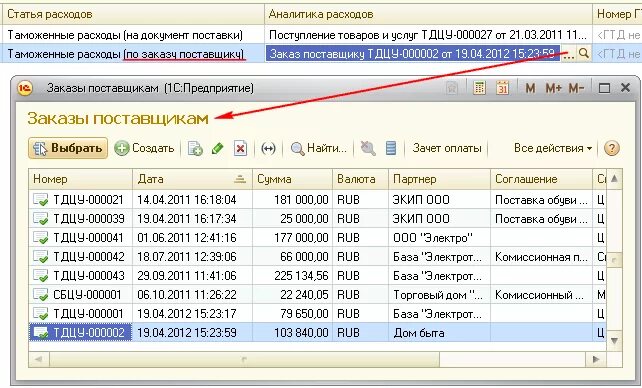
Task: Open the calendar icon in title bar
Action: pyautogui.click(x=502, y=88)
